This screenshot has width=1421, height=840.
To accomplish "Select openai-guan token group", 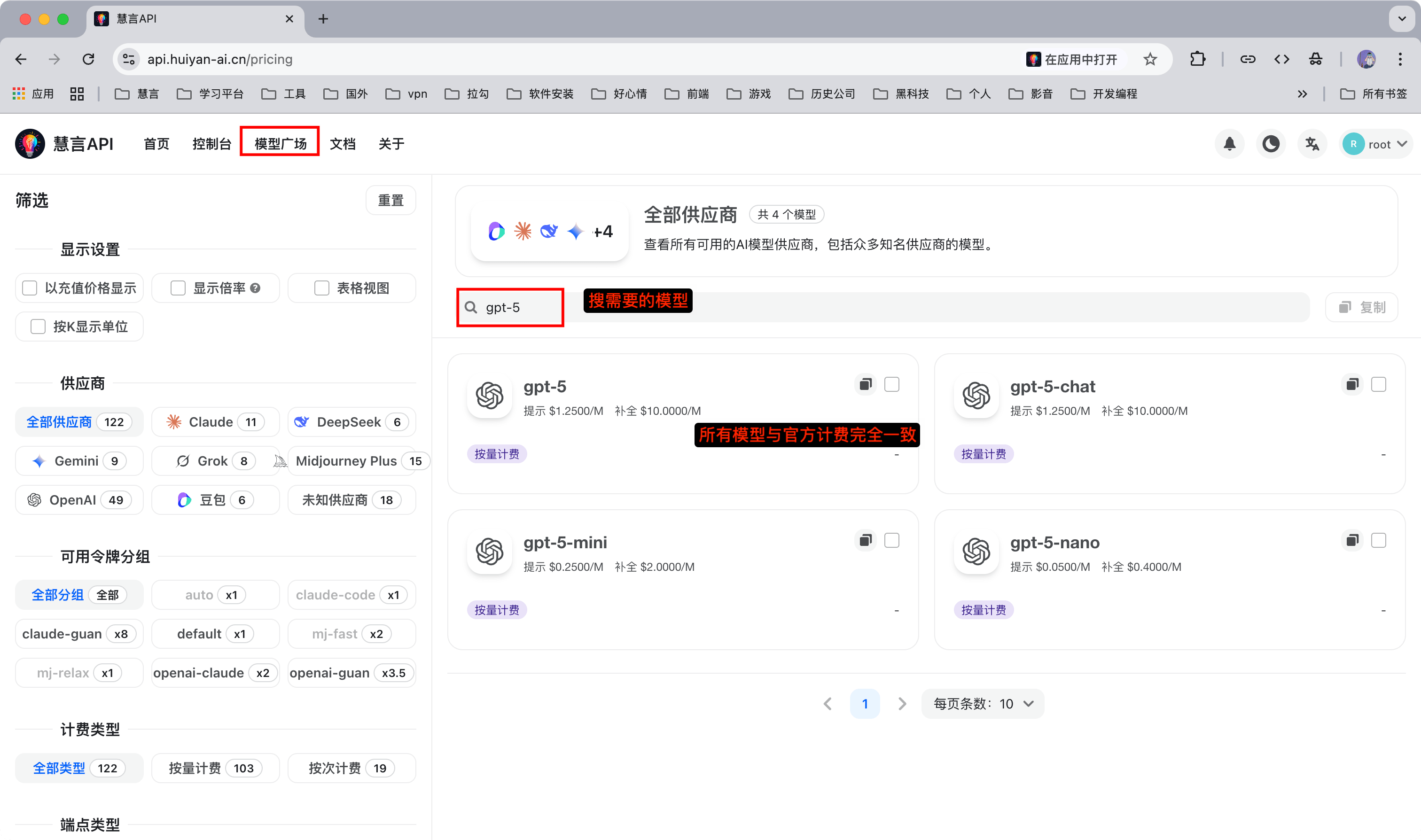I will pos(351,673).
